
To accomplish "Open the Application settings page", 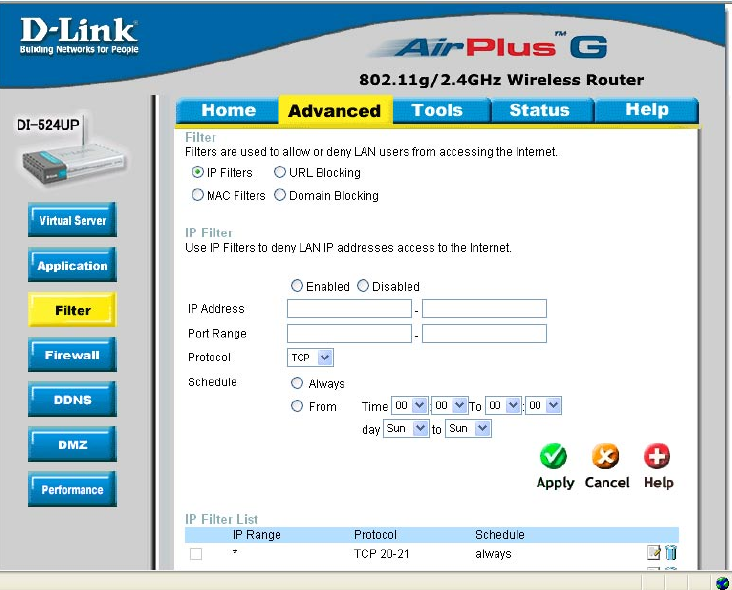I will click(x=72, y=265).
